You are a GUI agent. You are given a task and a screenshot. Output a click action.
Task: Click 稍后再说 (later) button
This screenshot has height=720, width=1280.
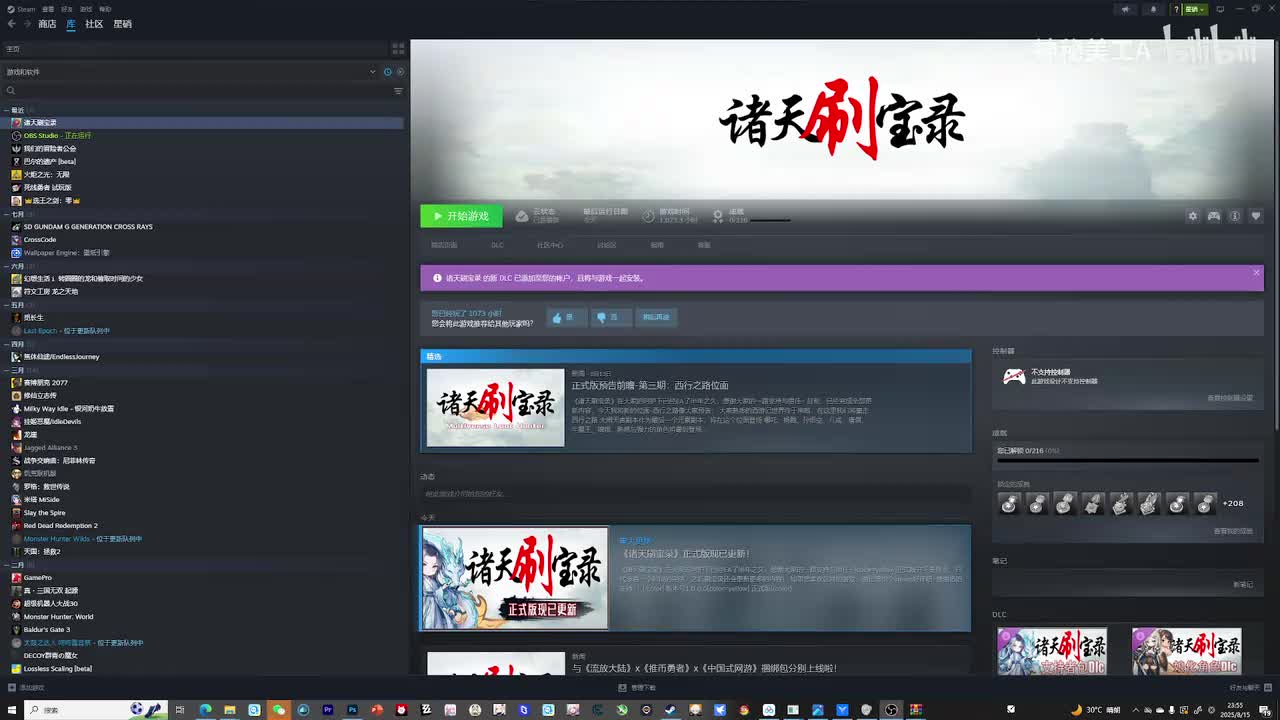(656, 317)
